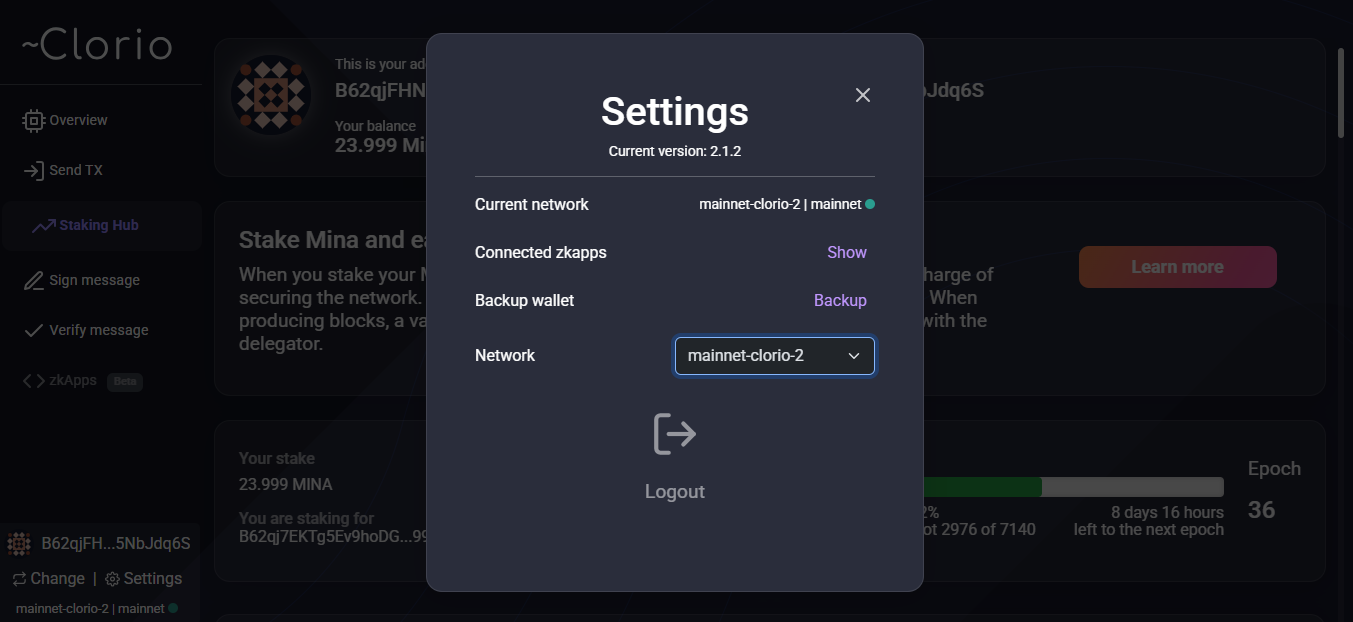Screen dimensions: 1353x622
Task: Close the Settings dialog
Action: [x=863, y=95]
